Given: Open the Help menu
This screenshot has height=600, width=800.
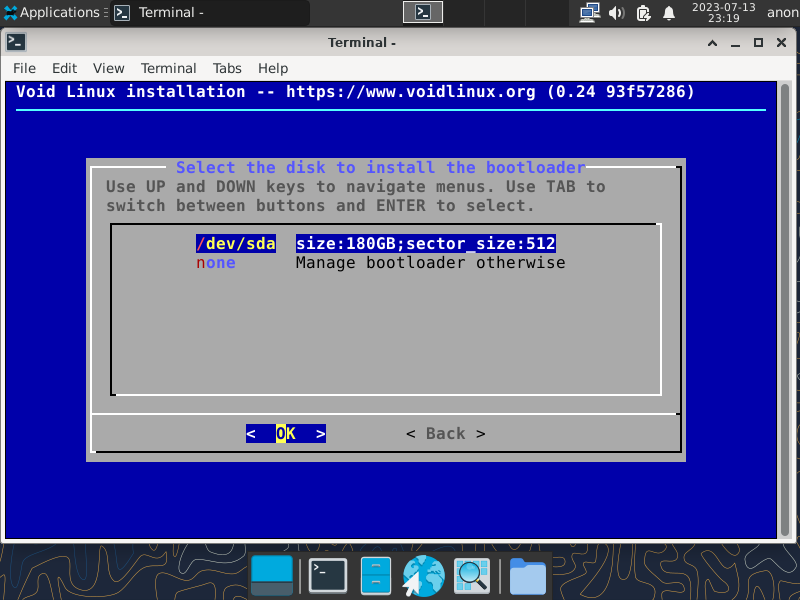Looking at the screenshot, I should [x=272, y=68].
